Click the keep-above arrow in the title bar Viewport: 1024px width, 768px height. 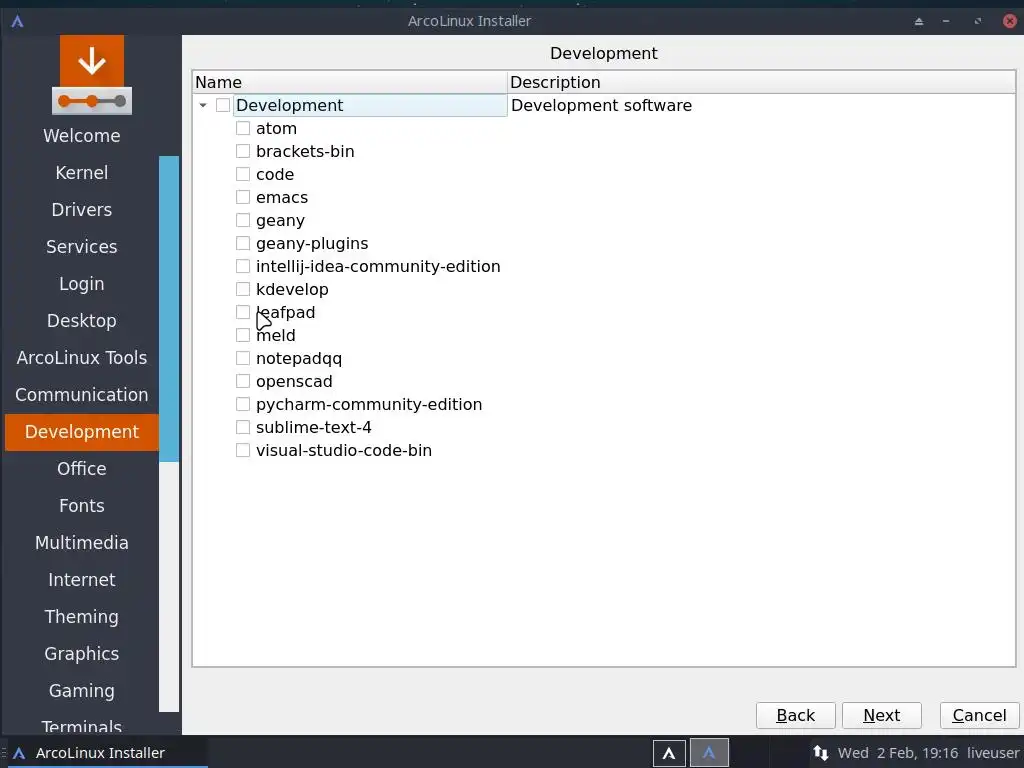pyautogui.click(x=919, y=21)
